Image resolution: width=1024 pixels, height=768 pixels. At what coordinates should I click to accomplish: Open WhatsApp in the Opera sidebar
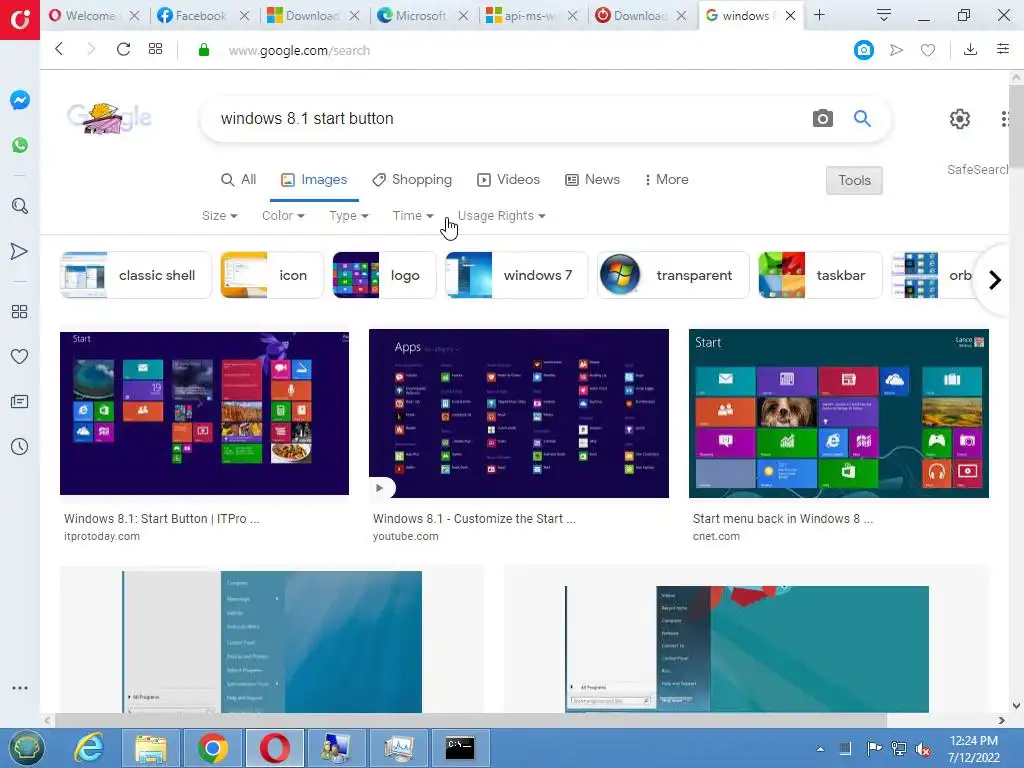(20, 145)
